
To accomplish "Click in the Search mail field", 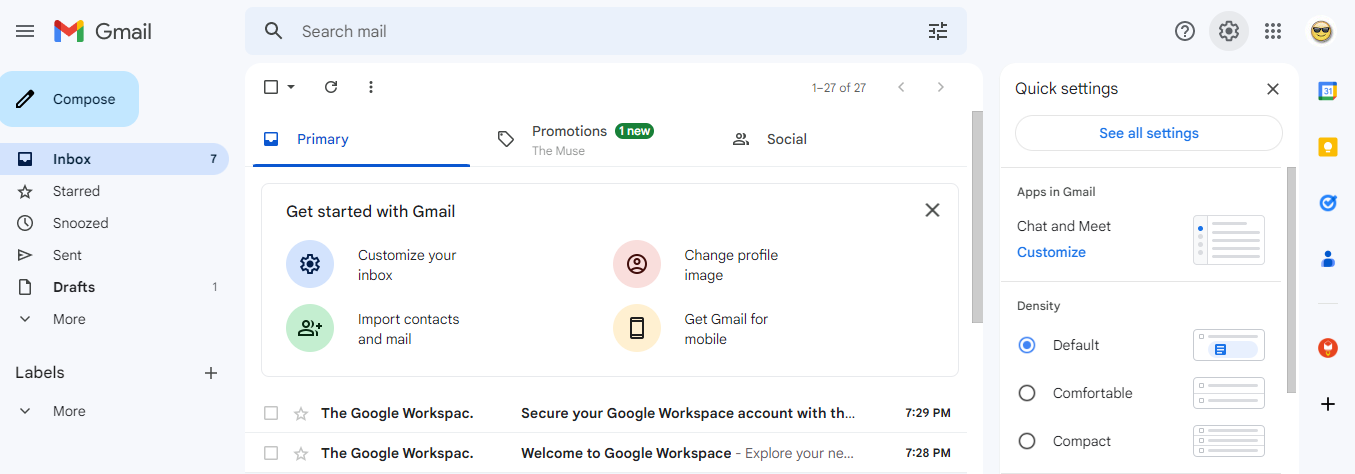I will pos(606,31).
